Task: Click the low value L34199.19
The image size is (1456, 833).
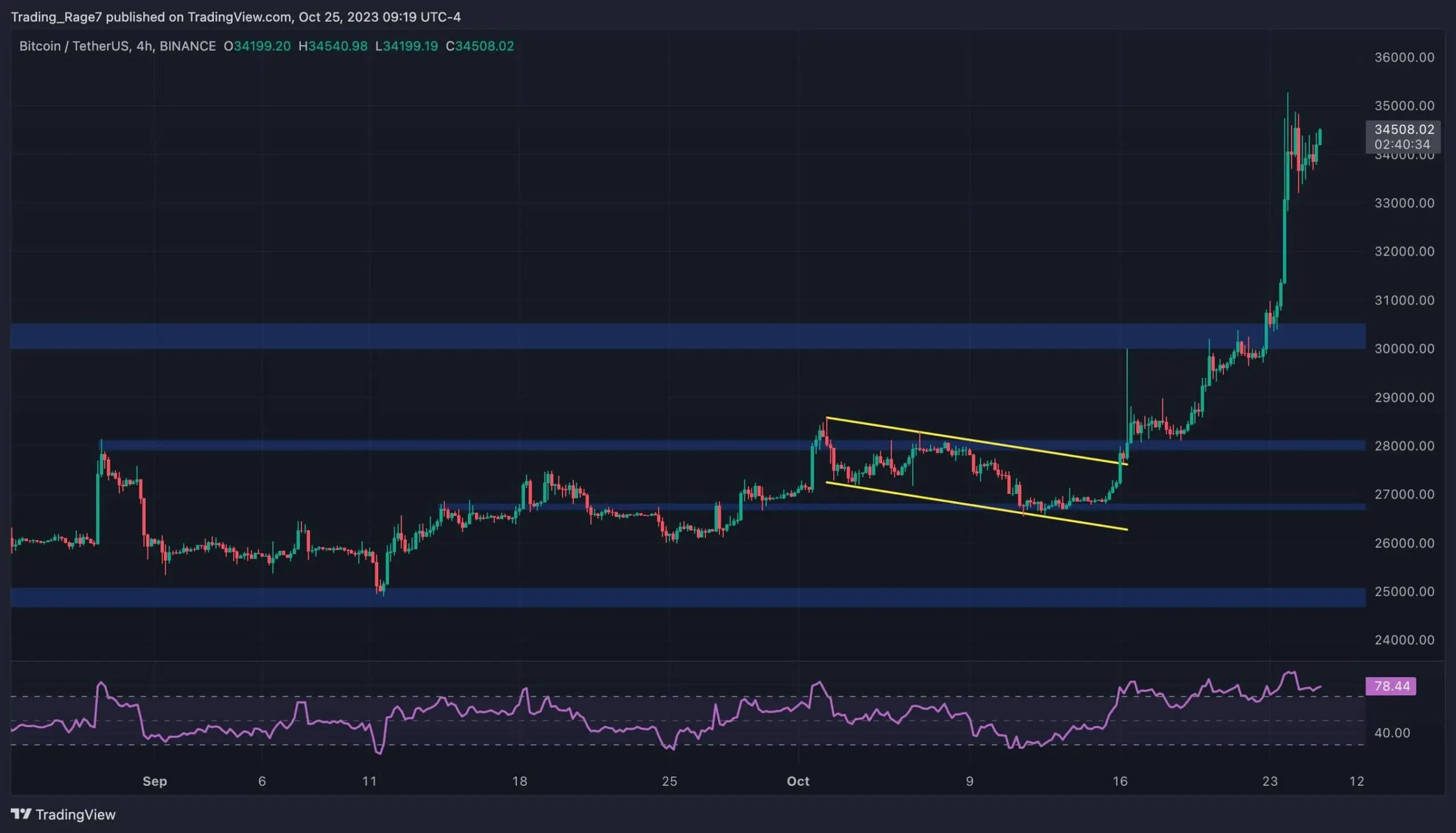Action: pyautogui.click(x=407, y=46)
